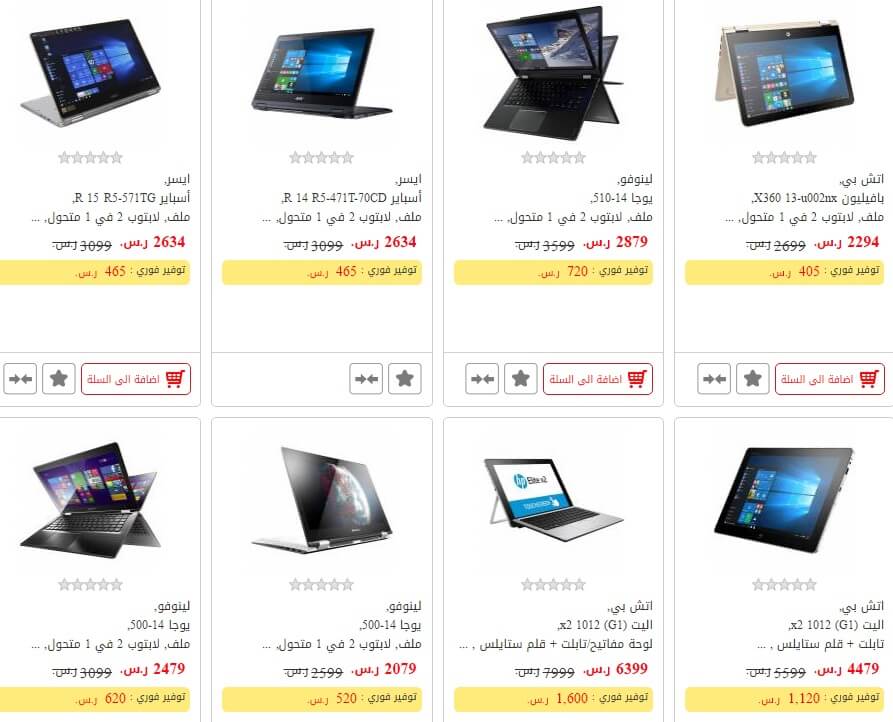Star the Acer Aspire R 14 laptop
The height and width of the screenshot is (722, 893).
(404, 379)
